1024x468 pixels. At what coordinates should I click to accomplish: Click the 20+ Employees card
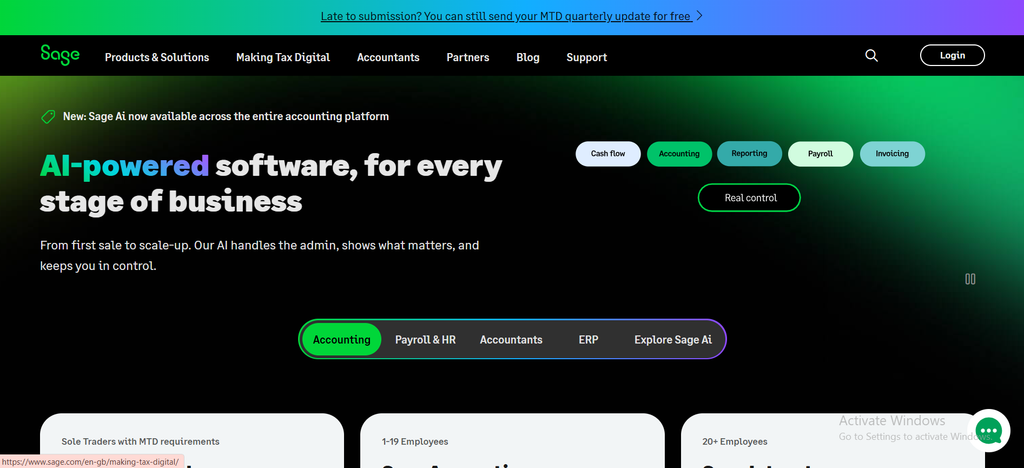click(833, 441)
